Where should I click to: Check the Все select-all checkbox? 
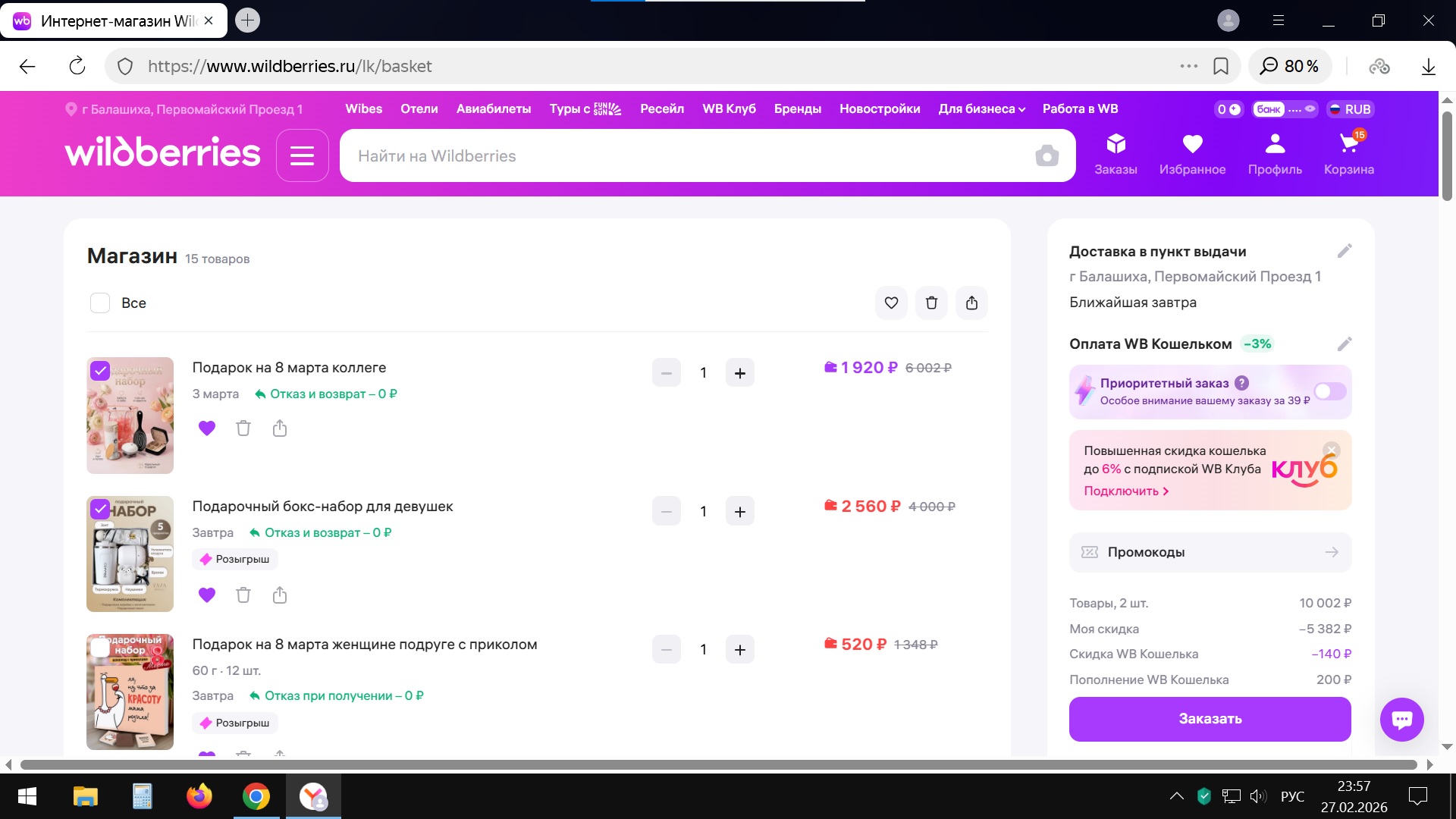pyautogui.click(x=100, y=303)
